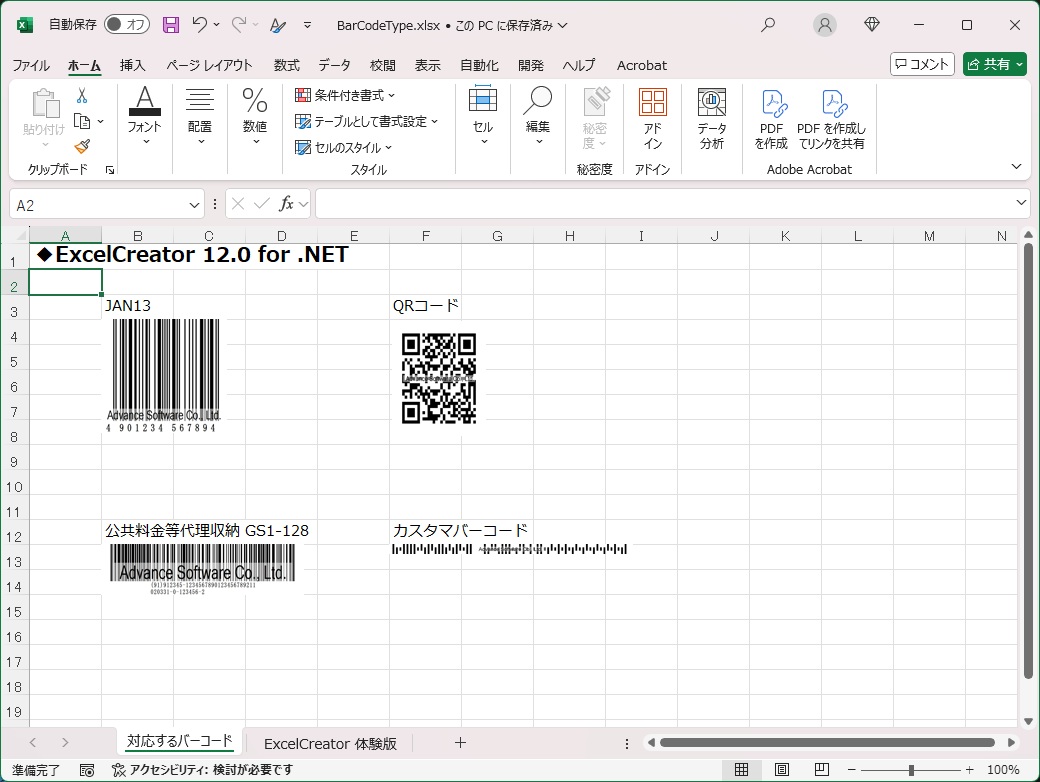Screen dimensions: 1040x782
Task: Switch to Normal view icon
Action: pos(742,769)
